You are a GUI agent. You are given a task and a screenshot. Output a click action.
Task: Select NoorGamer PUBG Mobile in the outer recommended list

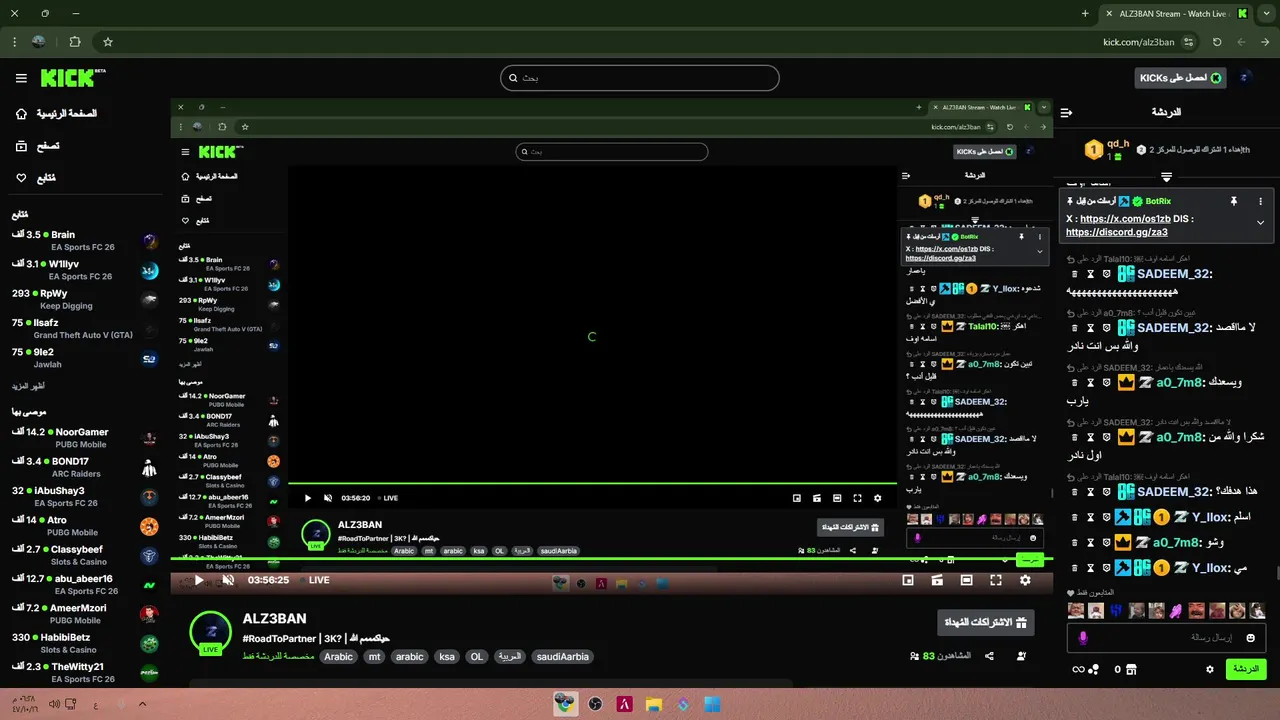point(85,438)
